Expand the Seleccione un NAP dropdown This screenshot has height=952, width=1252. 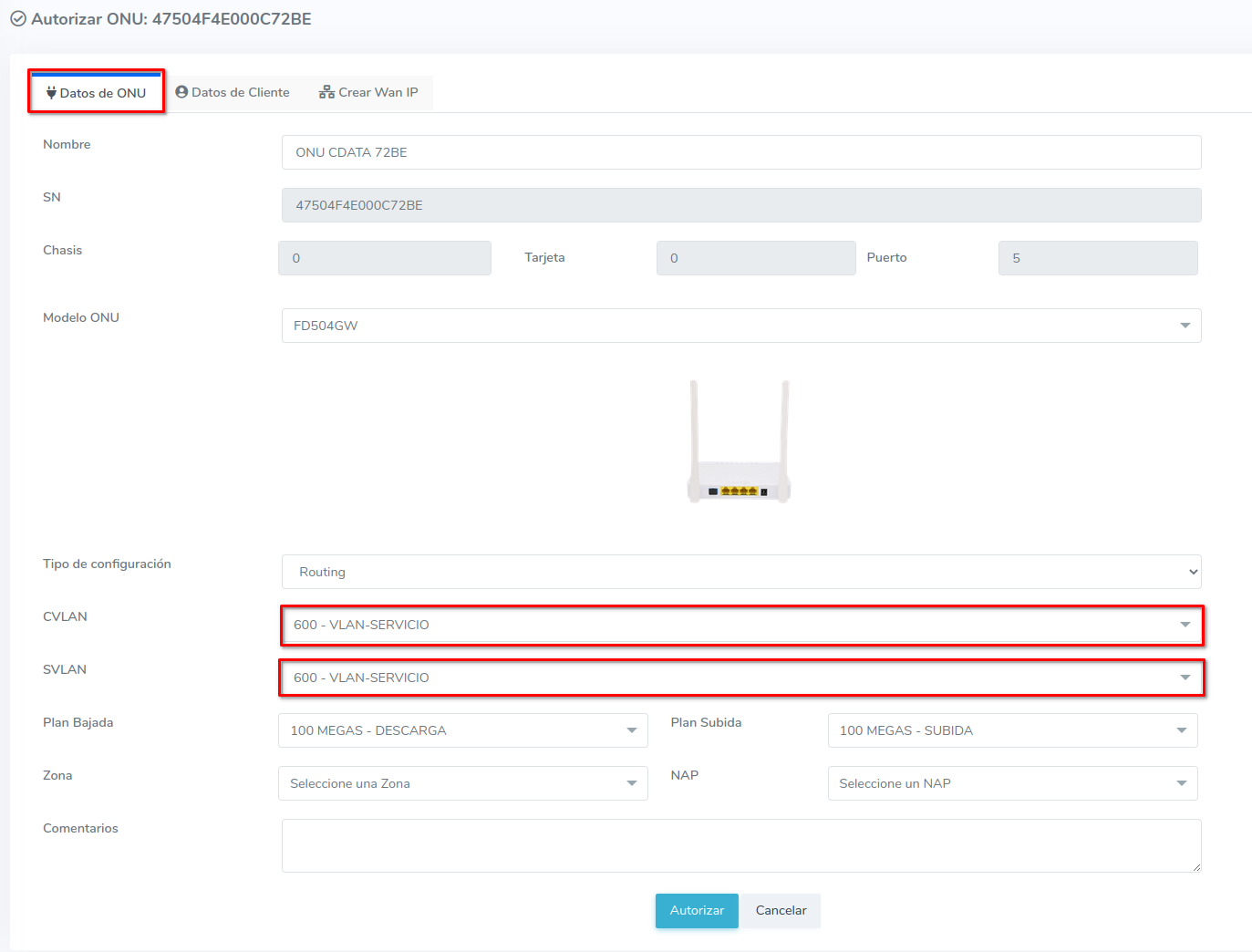tap(1012, 783)
